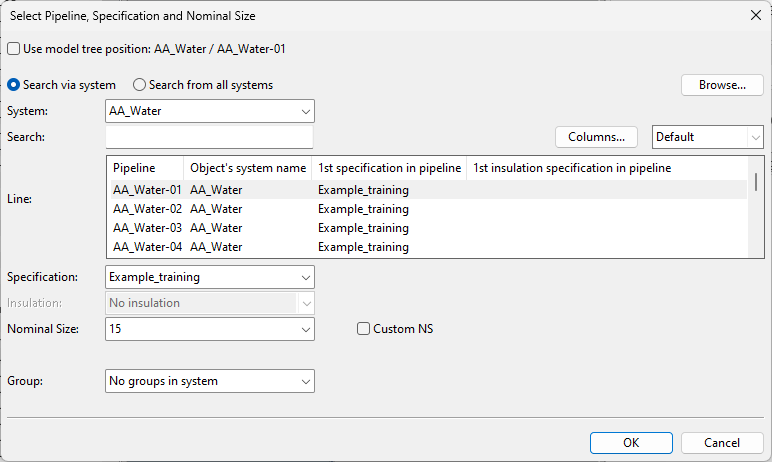
Task: Close the dialog with the X button
Action: (x=754, y=15)
